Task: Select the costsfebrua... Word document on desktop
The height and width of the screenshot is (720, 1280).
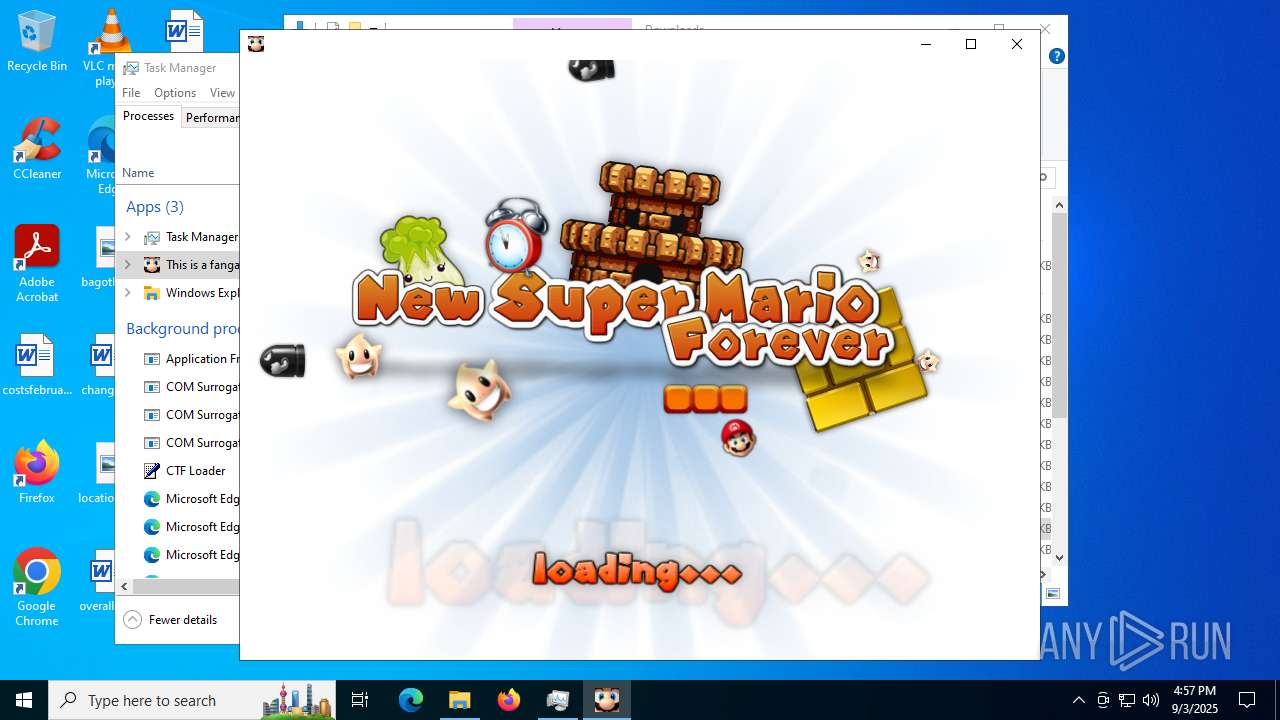Action: [36, 366]
